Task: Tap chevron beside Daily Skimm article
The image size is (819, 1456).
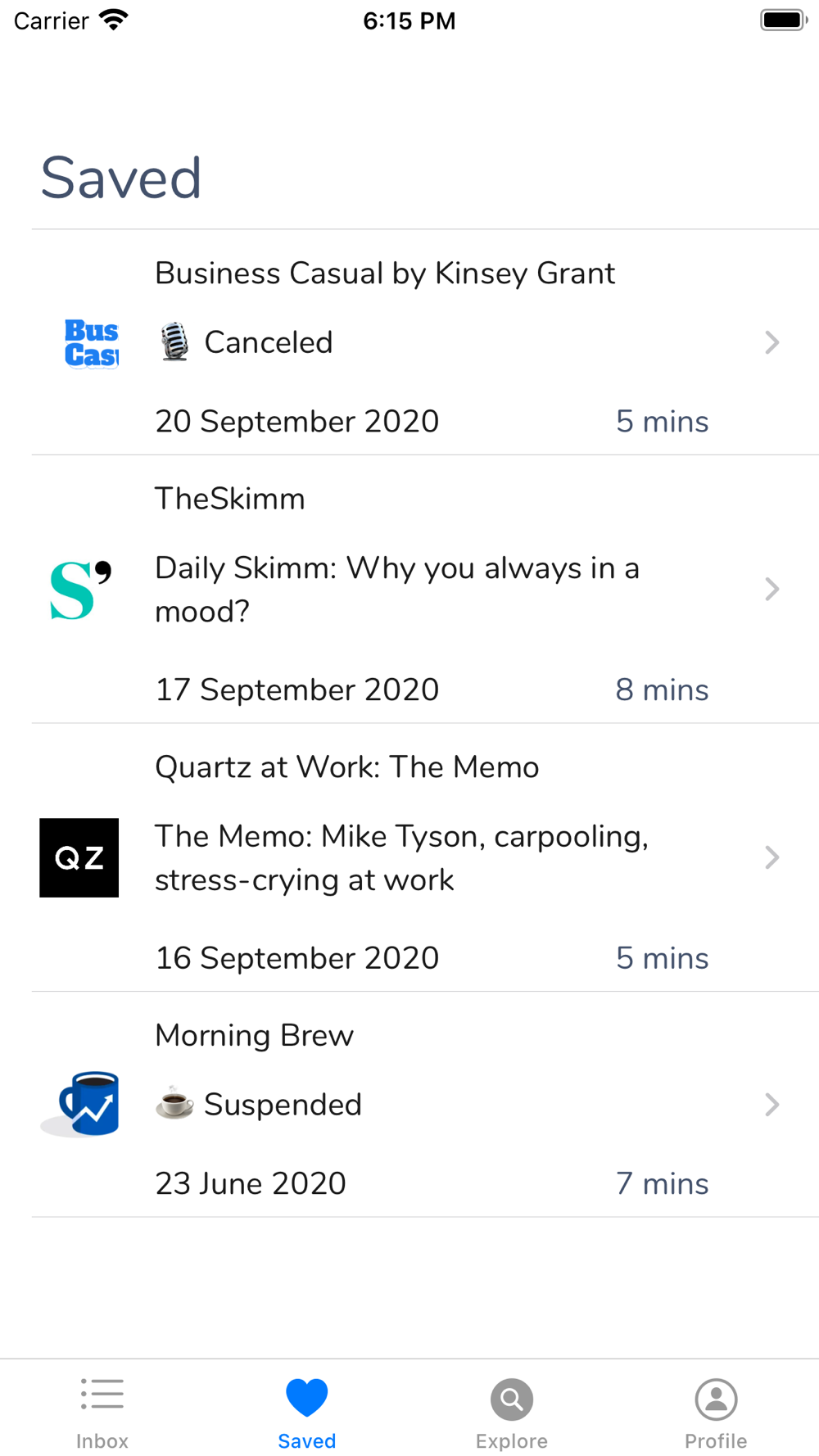Action: click(771, 589)
